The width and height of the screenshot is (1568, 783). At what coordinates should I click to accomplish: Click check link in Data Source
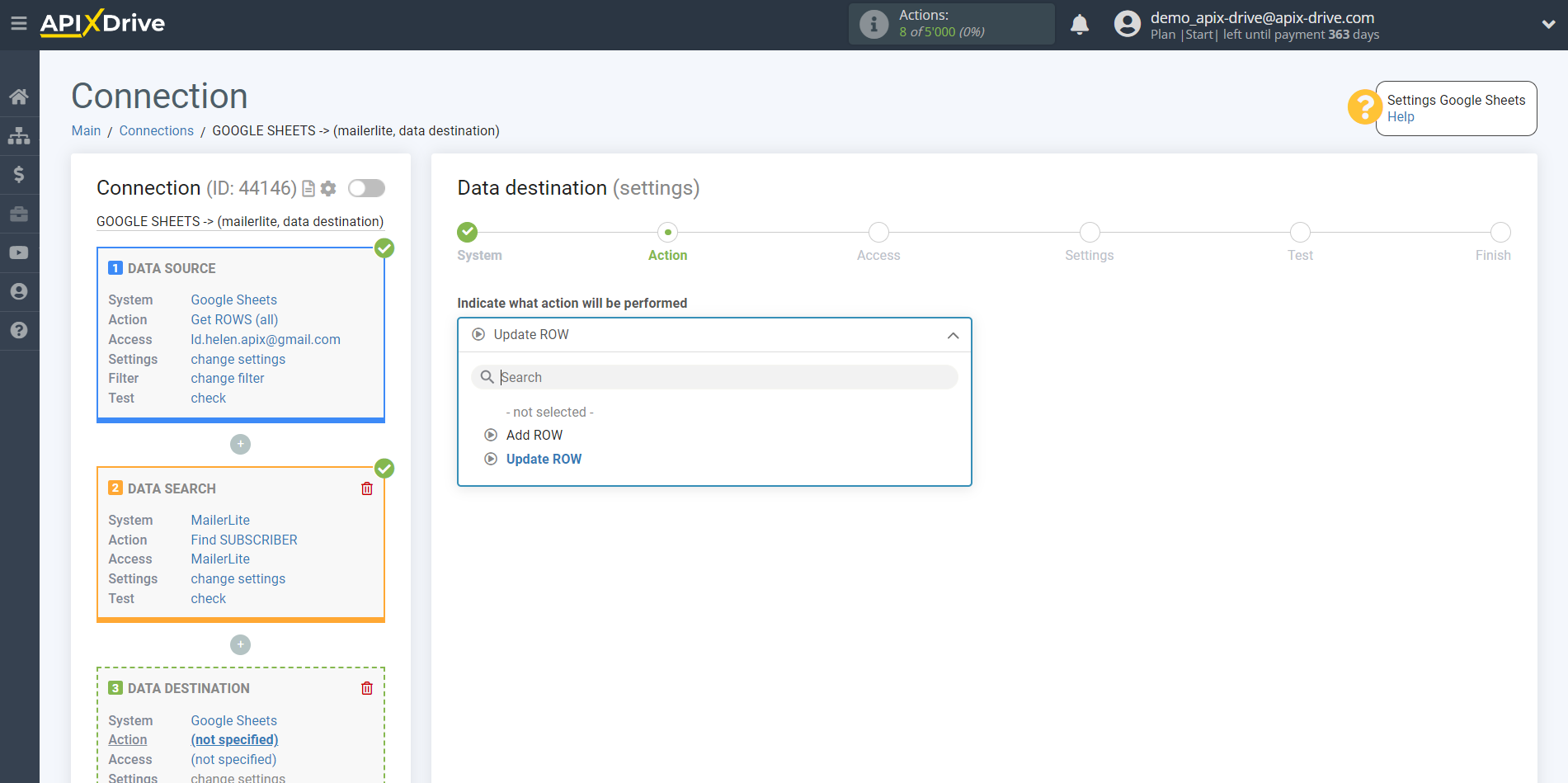click(209, 398)
